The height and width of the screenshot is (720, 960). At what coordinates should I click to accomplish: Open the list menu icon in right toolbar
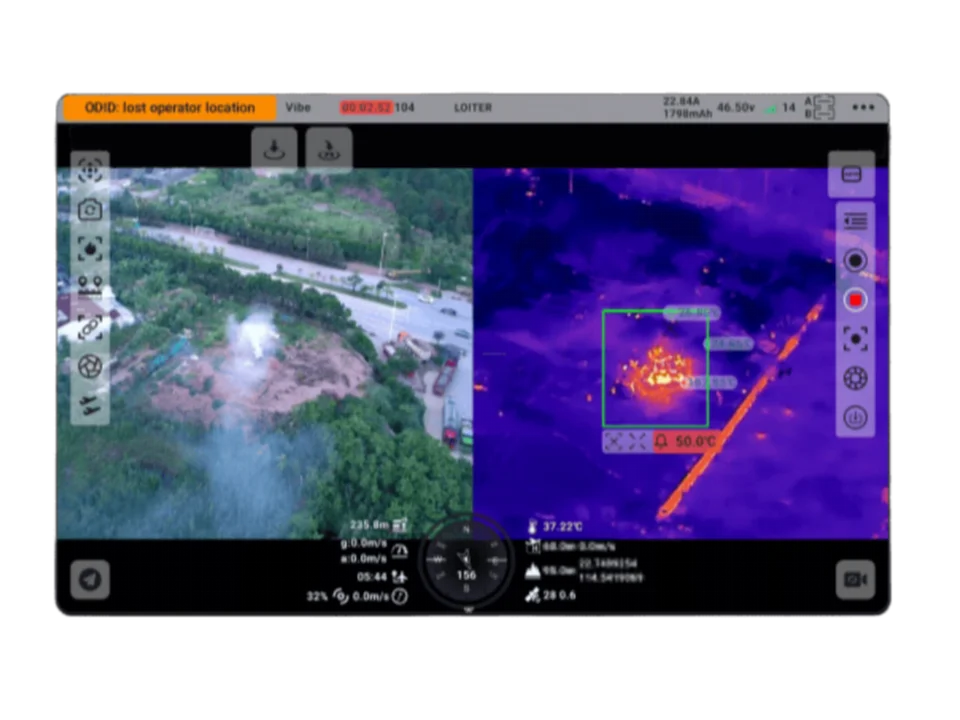855,220
